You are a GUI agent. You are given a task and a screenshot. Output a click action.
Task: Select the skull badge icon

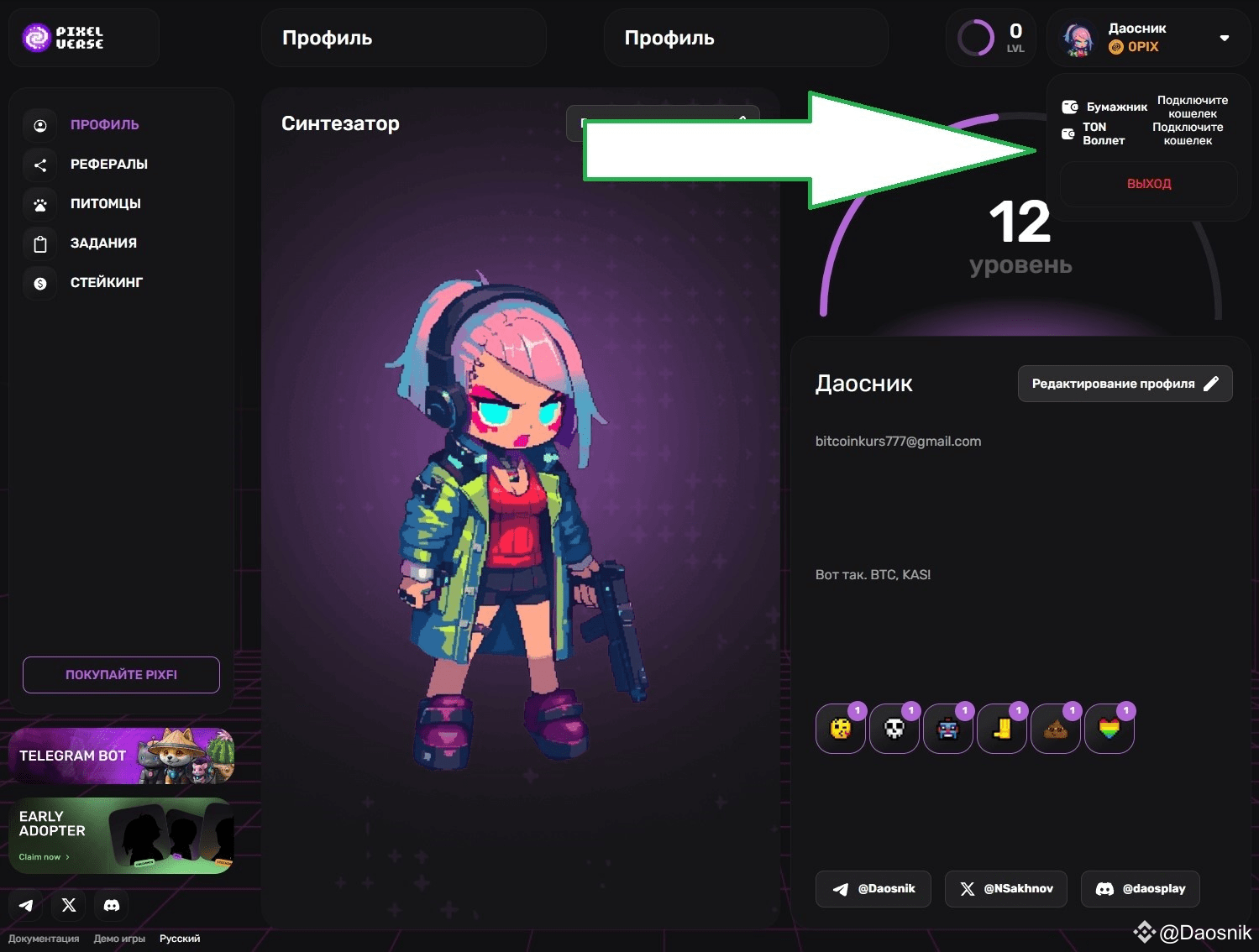[894, 729]
